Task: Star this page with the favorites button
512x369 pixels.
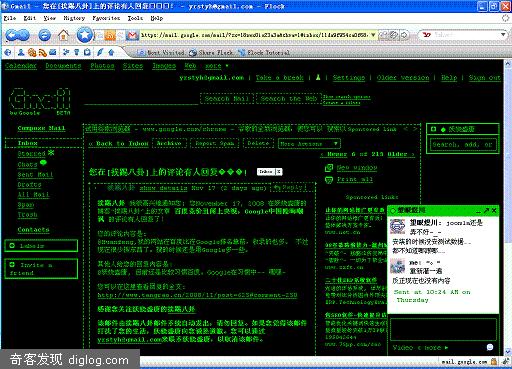Action: point(85,34)
